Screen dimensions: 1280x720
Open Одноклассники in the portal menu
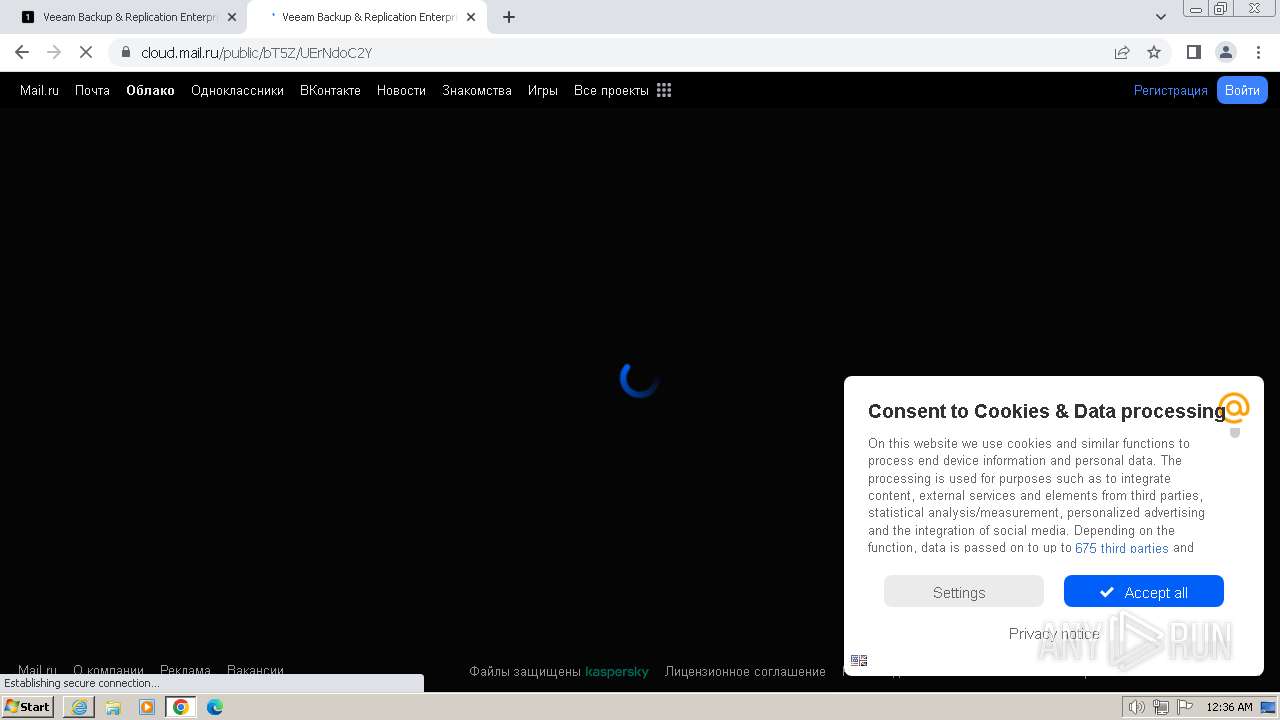tap(237, 90)
